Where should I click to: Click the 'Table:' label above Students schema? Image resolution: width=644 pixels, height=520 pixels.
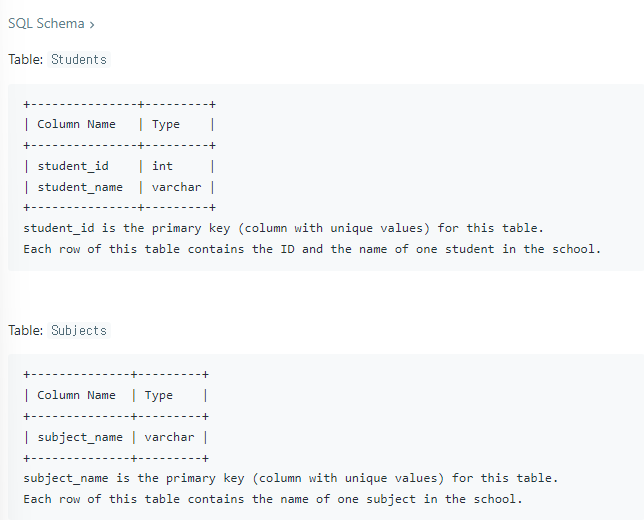(25, 60)
